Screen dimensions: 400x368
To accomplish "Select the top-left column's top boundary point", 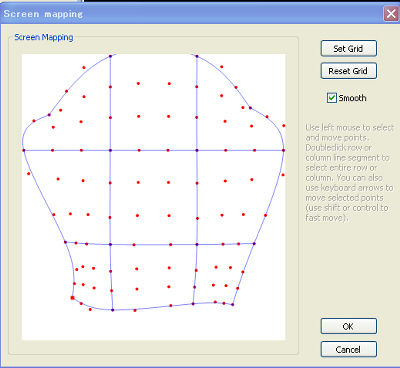I will pyautogui.click(x=110, y=56).
